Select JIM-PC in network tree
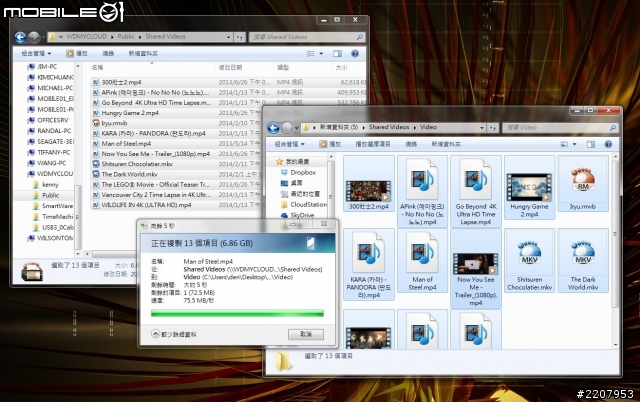Image resolution: width=640 pixels, height=402 pixels. (x=42, y=67)
